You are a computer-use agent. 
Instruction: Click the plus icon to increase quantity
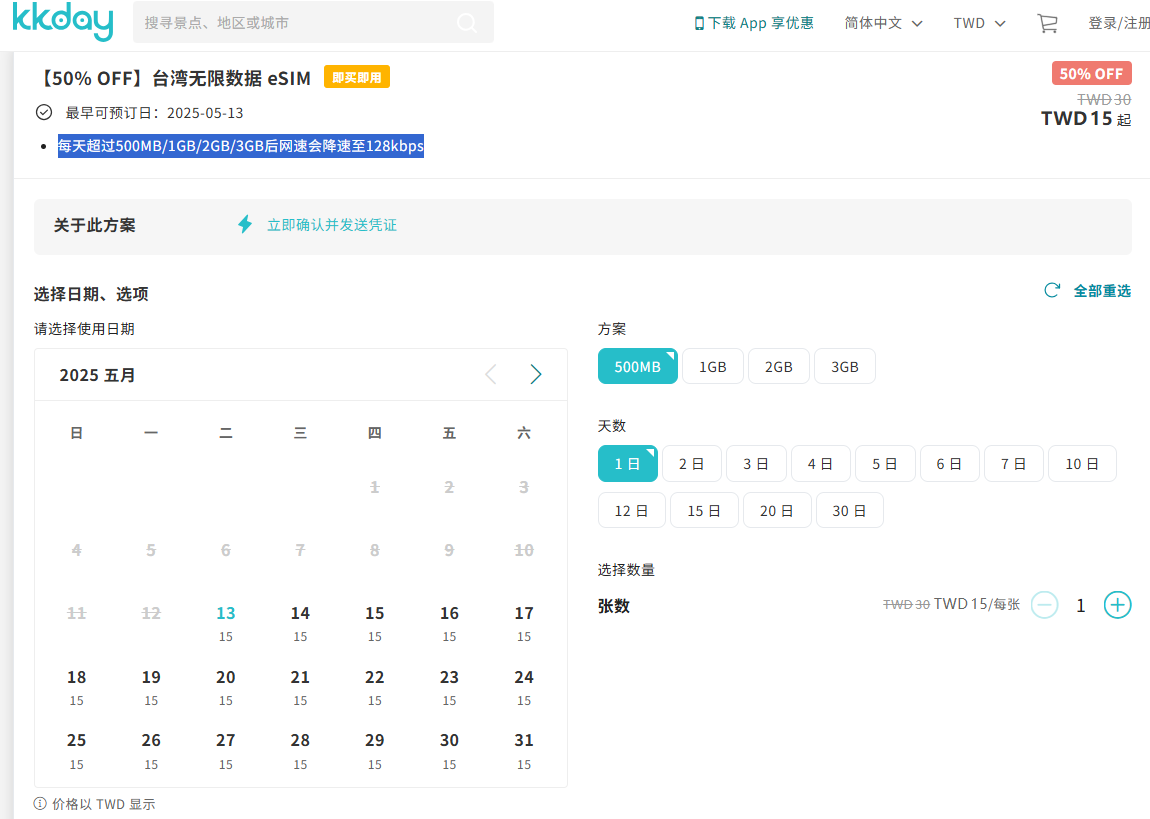(1117, 605)
